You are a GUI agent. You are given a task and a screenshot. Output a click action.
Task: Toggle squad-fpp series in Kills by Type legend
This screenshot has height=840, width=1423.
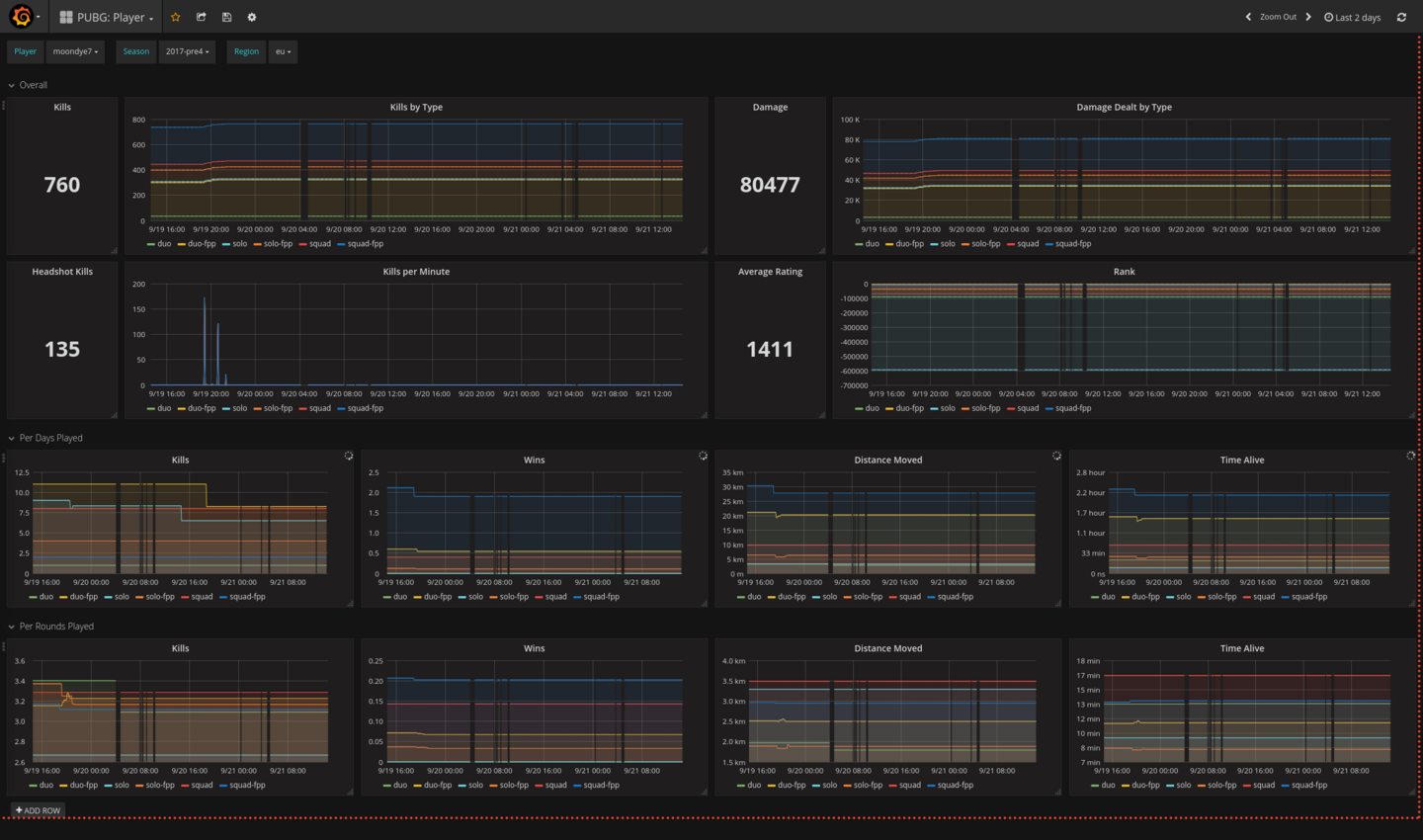tap(366, 244)
